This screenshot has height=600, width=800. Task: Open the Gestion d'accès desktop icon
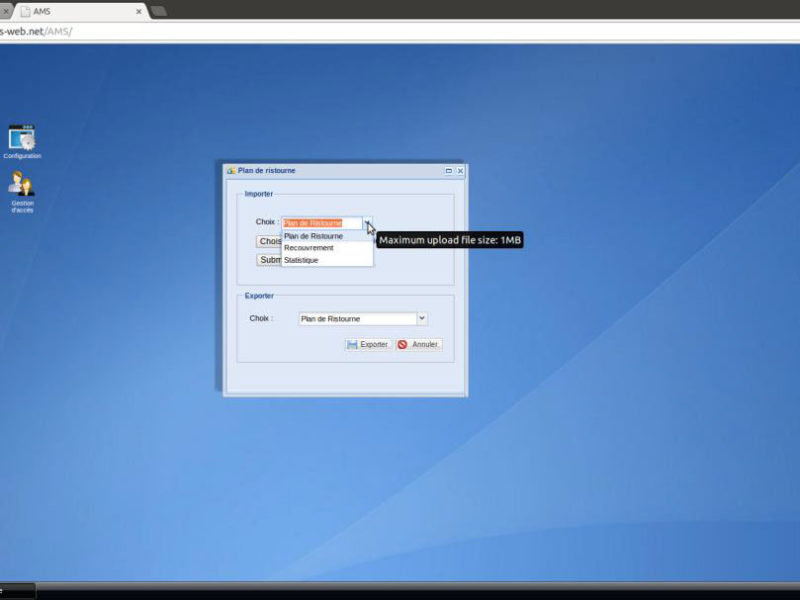point(22,184)
